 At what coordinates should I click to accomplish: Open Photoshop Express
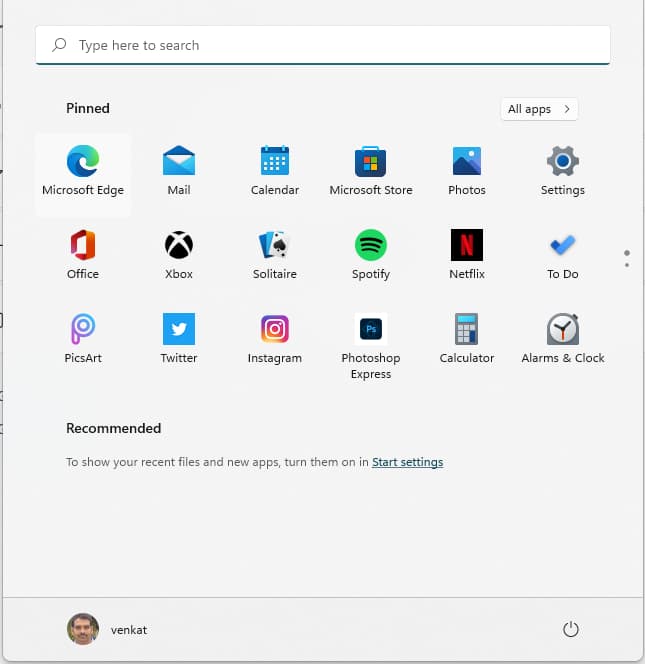371,346
